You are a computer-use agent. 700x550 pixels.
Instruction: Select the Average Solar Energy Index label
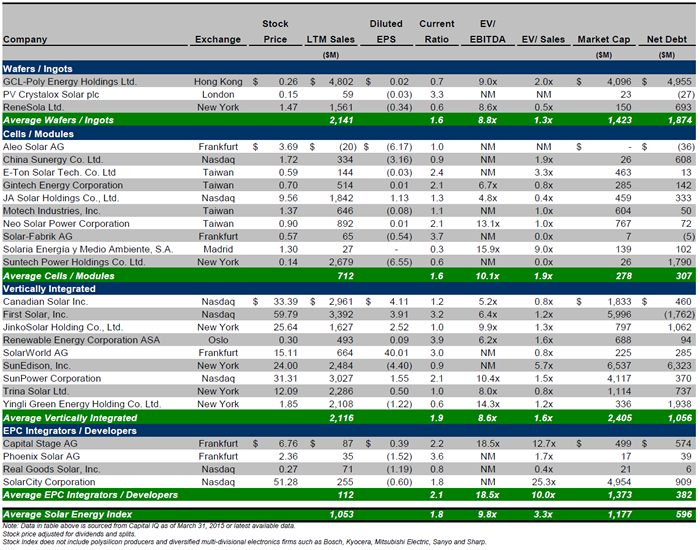pos(67,514)
